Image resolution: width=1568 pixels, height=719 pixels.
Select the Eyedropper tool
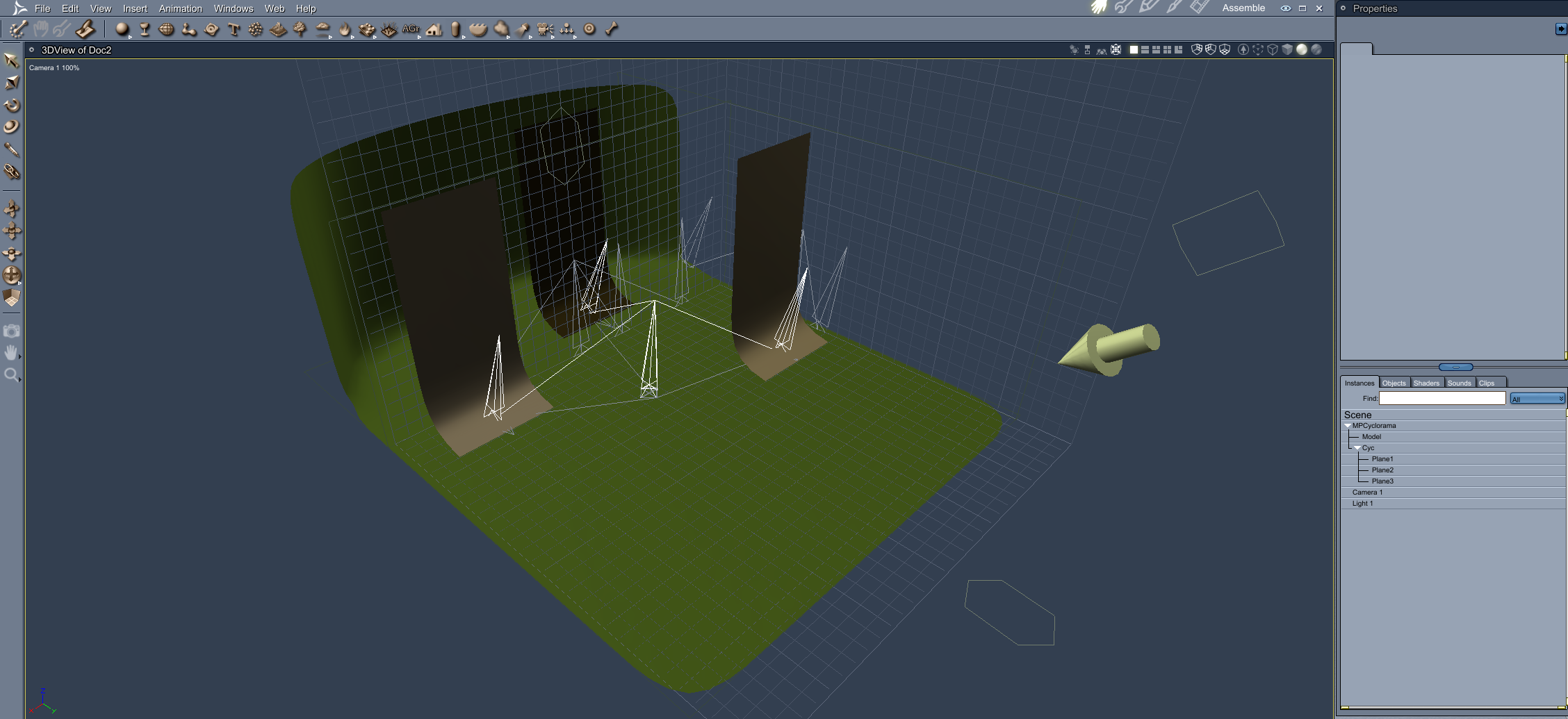[11, 149]
